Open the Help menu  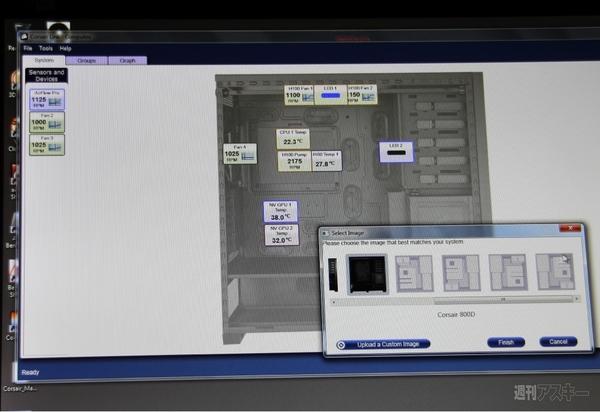[x=65, y=49]
